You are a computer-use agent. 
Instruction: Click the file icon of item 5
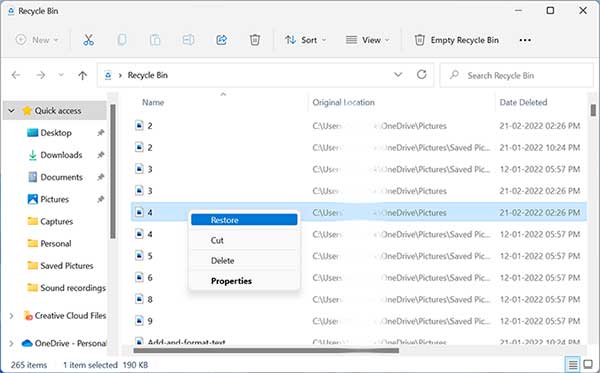[139, 256]
